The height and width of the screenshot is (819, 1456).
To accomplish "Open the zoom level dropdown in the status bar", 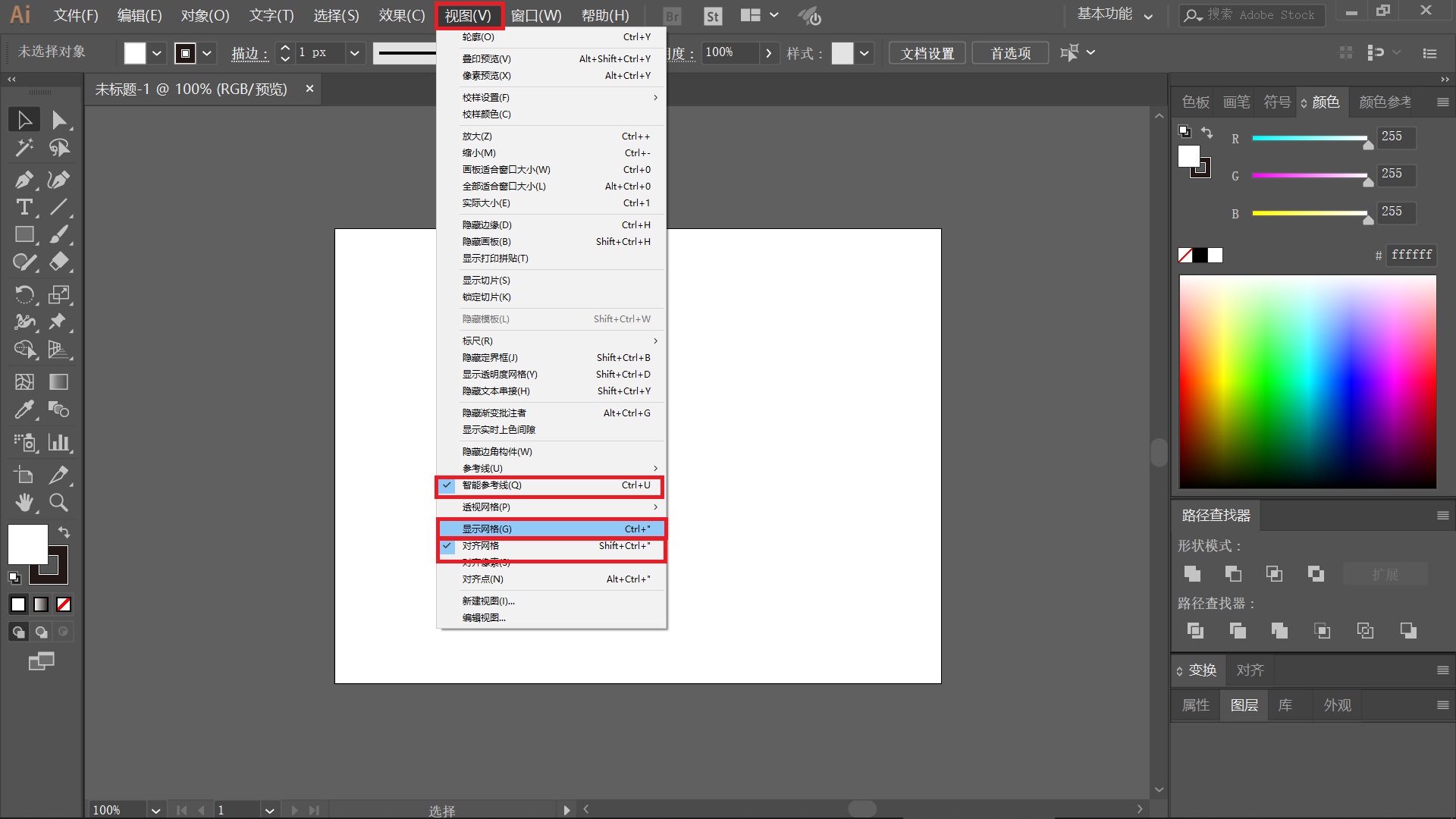I will pos(155,810).
